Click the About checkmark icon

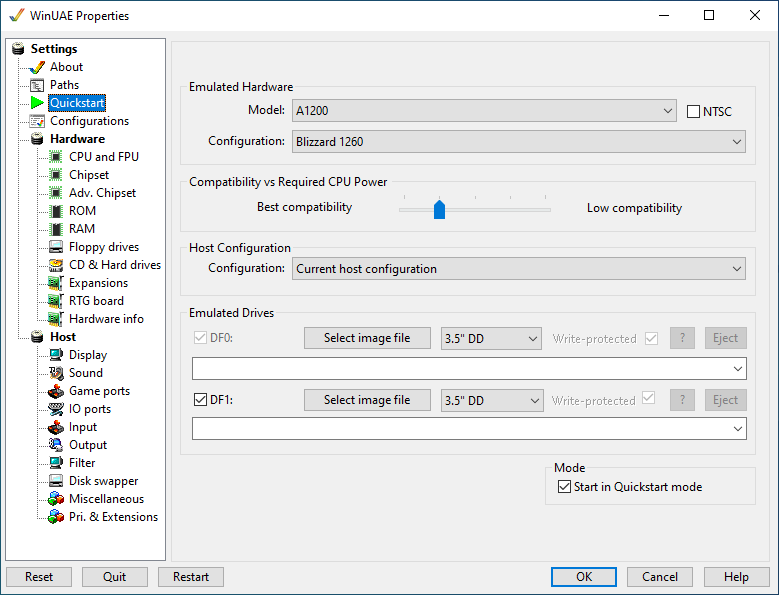[x=37, y=67]
